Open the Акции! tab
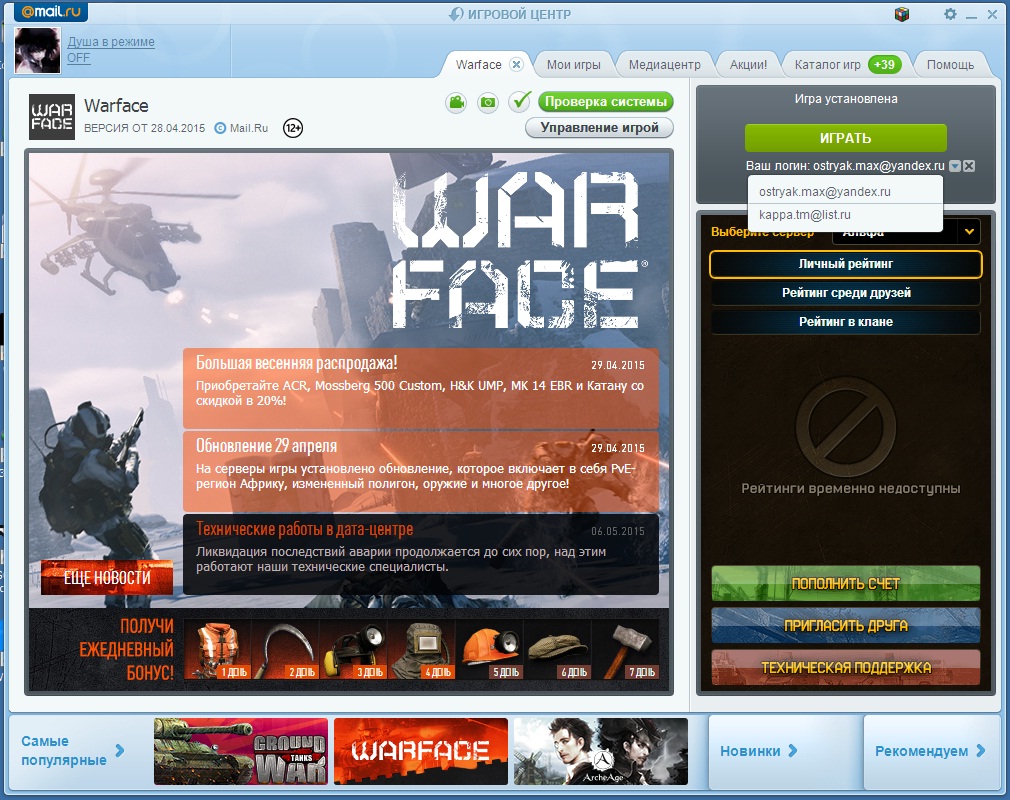Image resolution: width=1010 pixels, height=800 pixels. (748, 64)
